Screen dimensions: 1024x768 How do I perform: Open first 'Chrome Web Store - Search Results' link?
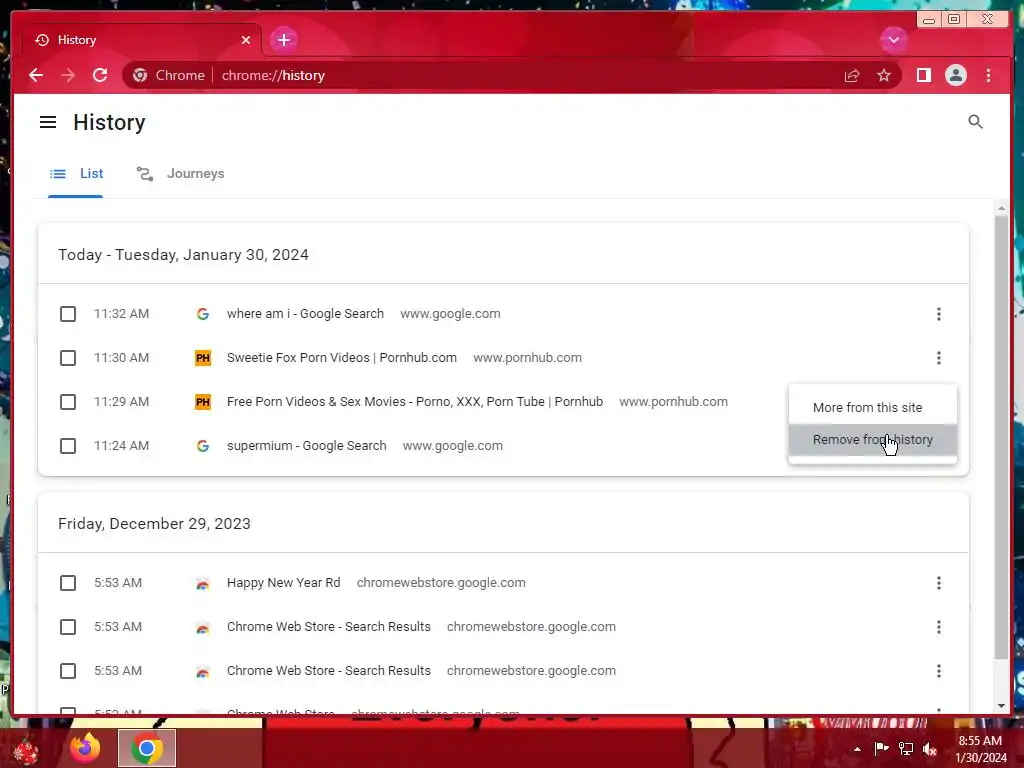(328, 626)
